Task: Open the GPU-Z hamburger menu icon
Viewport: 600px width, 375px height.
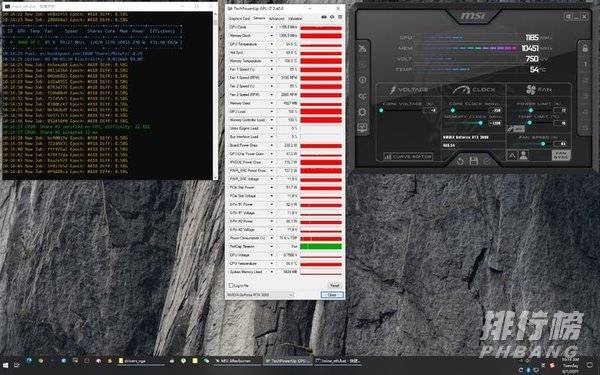Action: tap(340, 17)
